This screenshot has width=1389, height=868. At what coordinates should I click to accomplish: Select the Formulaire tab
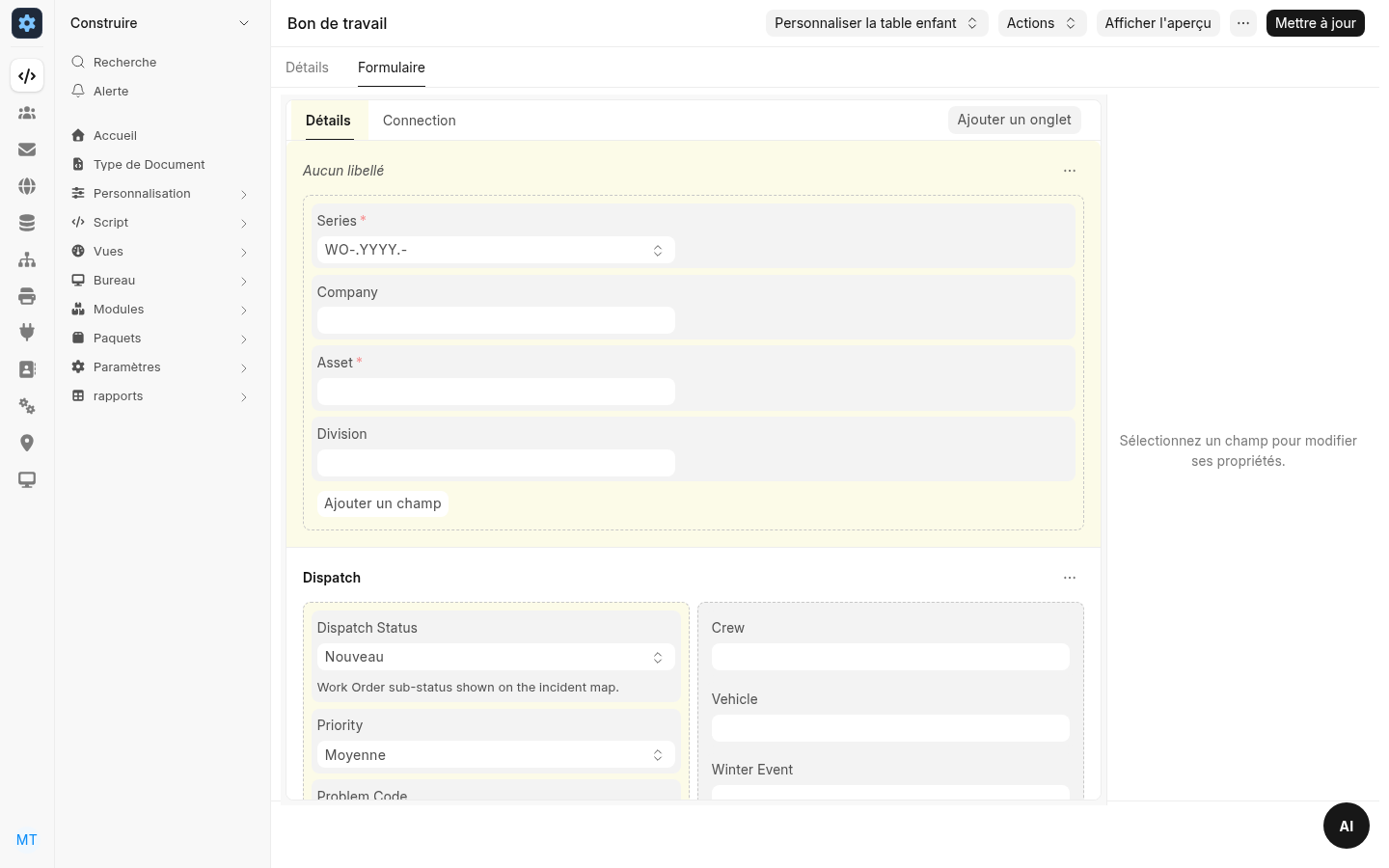392,68
